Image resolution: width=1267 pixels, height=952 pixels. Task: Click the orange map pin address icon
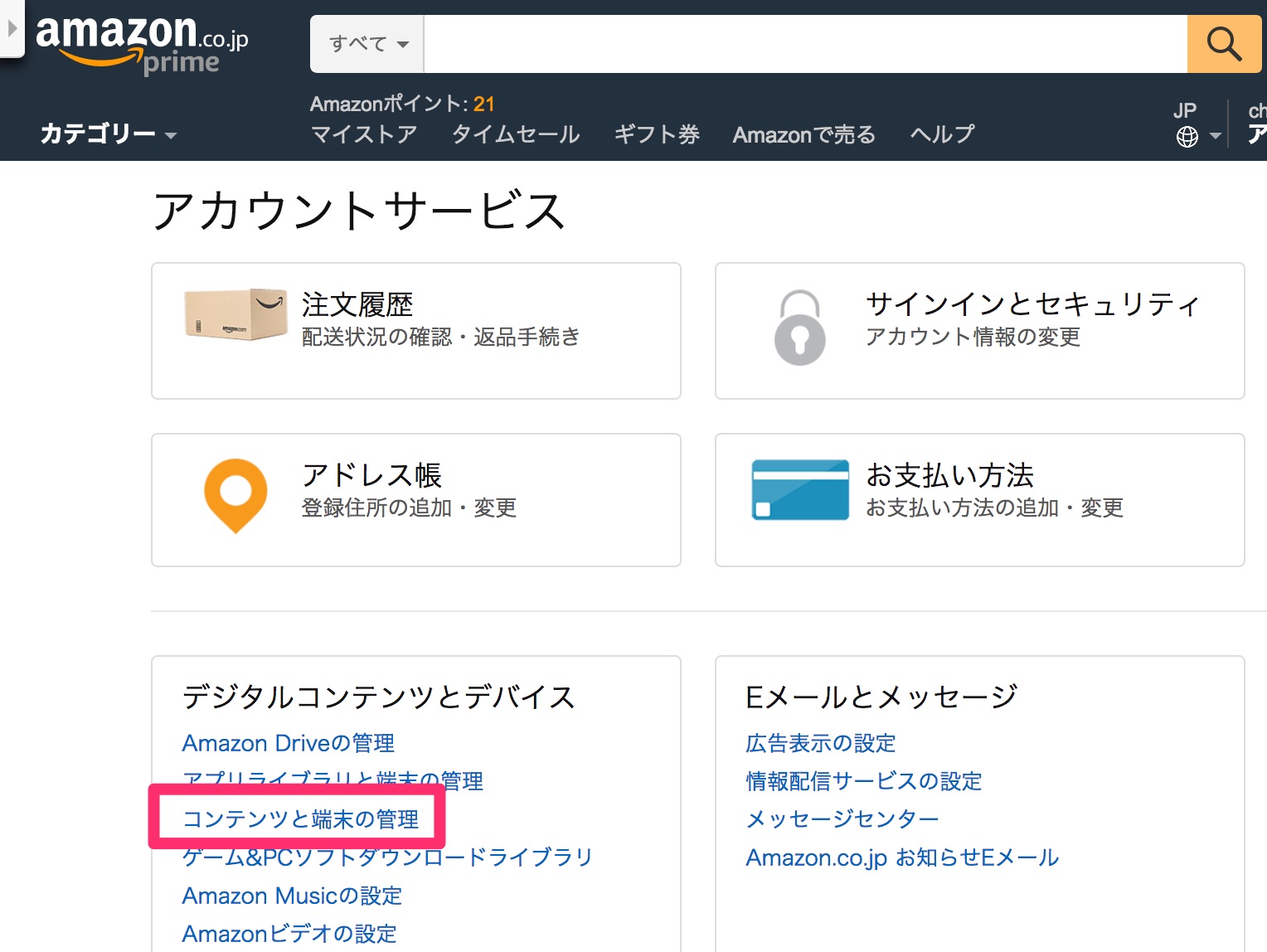coord(235,496)
